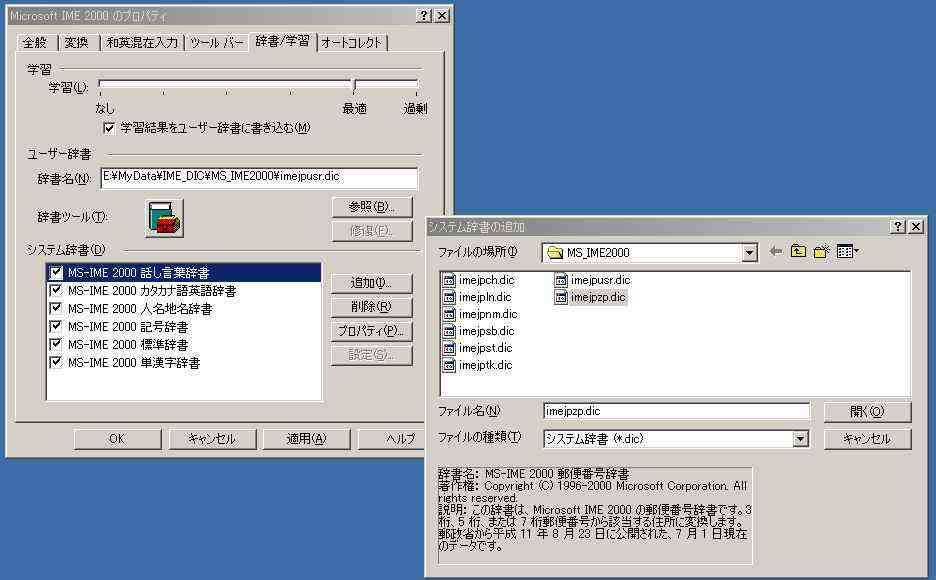Switch to the ツール バー tab
Viewport: 936px width, 580px height.
click(217, 43)
